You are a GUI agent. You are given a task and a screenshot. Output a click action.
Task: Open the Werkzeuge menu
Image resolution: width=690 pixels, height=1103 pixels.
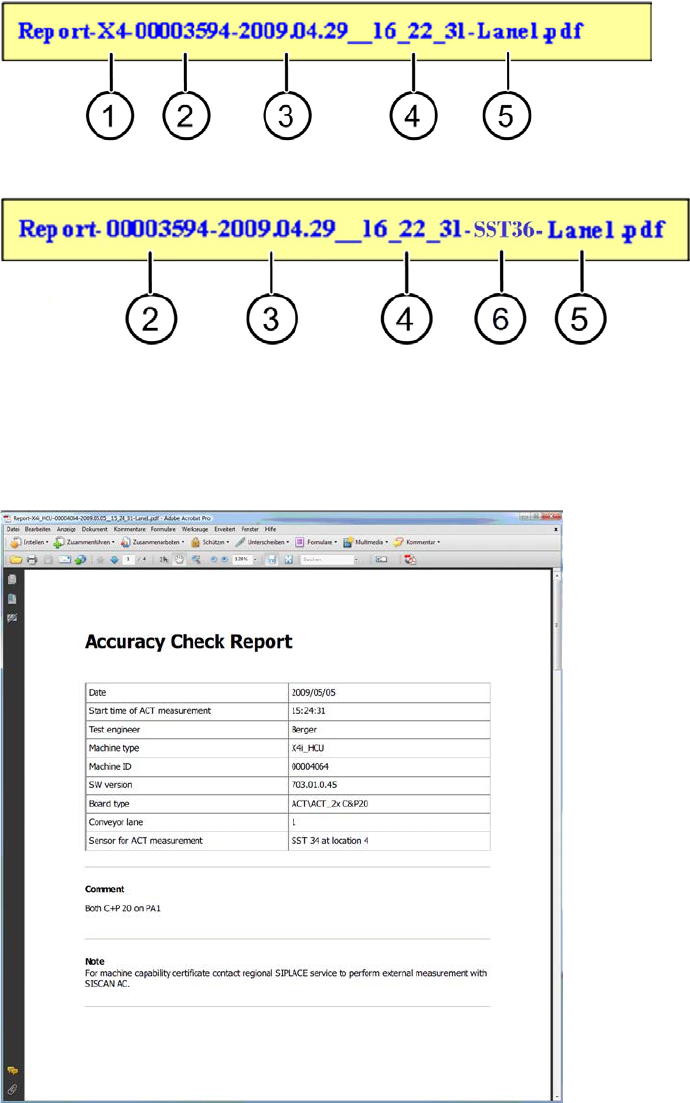[195, 529]
